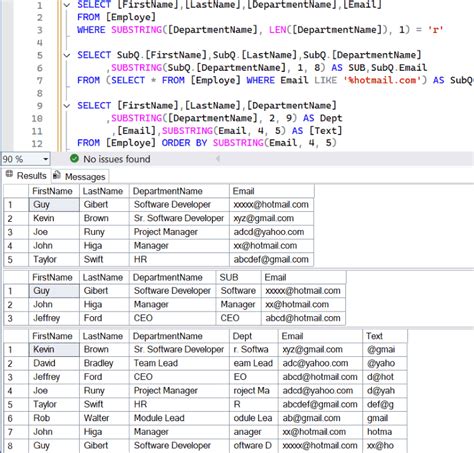Select the @yaho cell in Text column

coord(385,363)
